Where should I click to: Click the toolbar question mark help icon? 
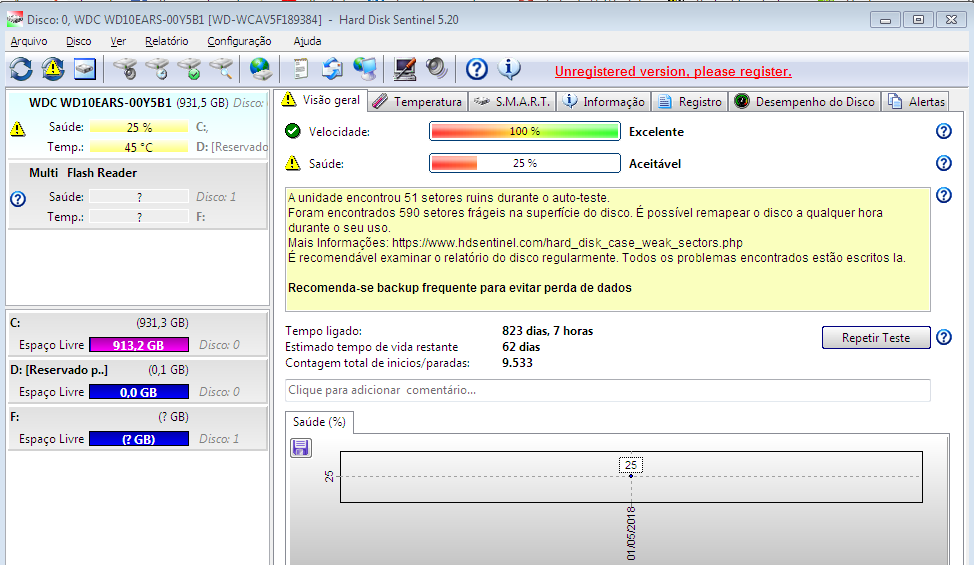coord(476,69)
